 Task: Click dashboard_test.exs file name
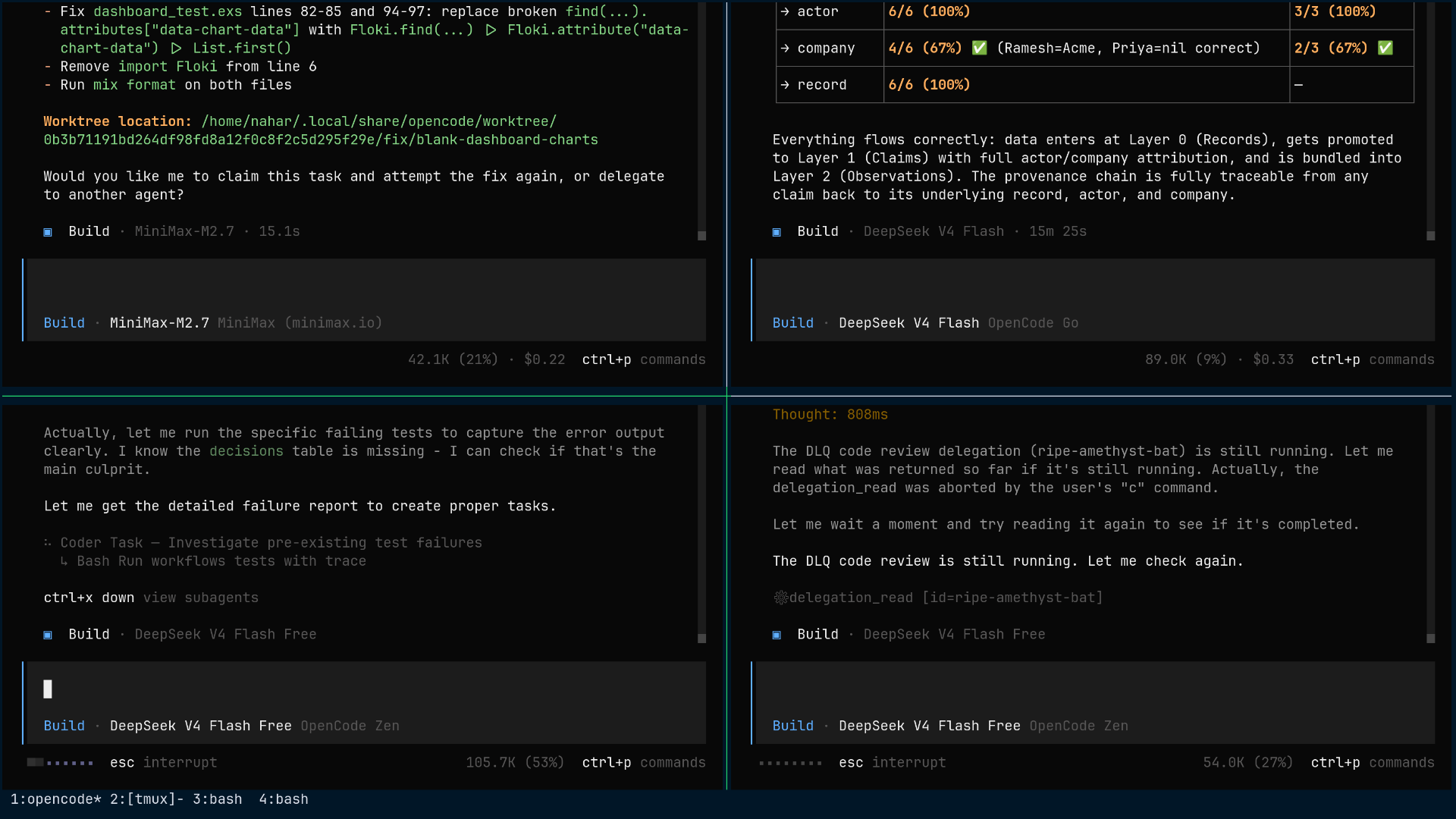pyautogui.click(x=168, y=11)
